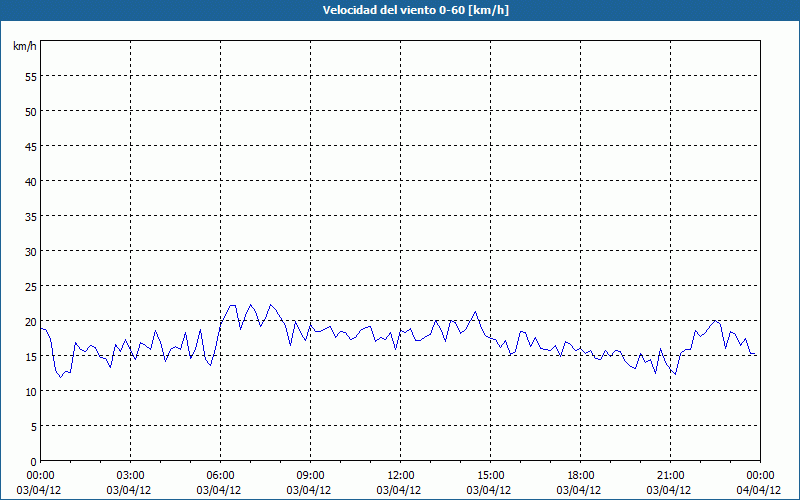
Task: Select the 35 value on the y-axis
Action: 31,217
